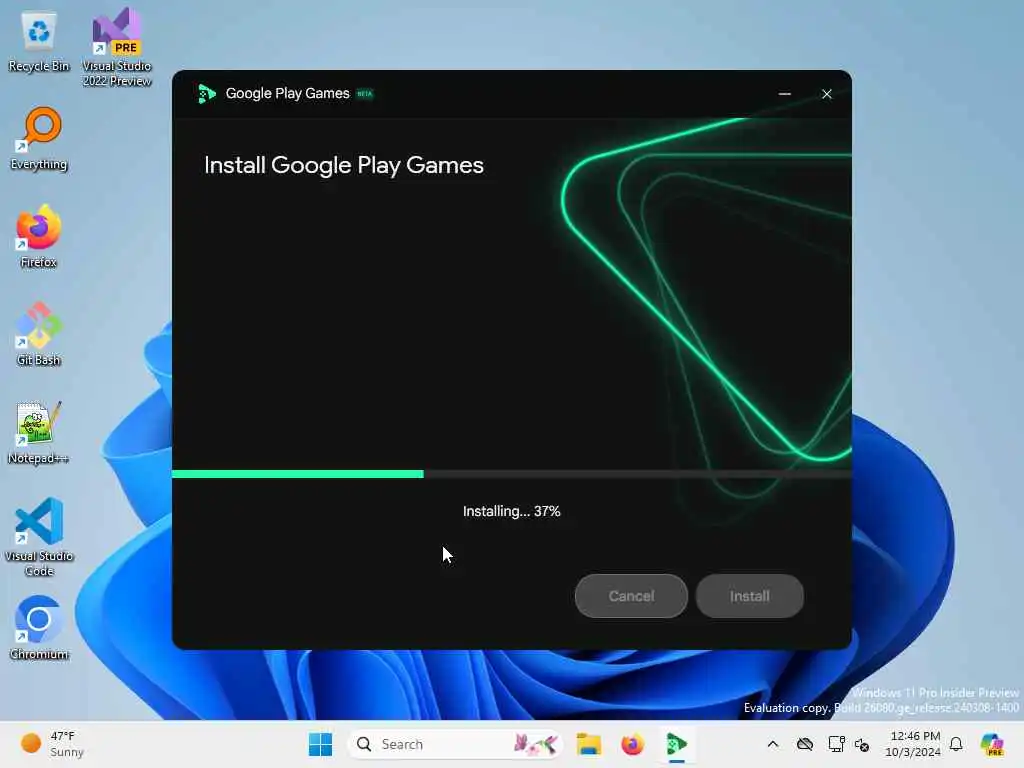Close the Google Play Games installer window
The image size is (1024, 768).
[x=826, y=94]
